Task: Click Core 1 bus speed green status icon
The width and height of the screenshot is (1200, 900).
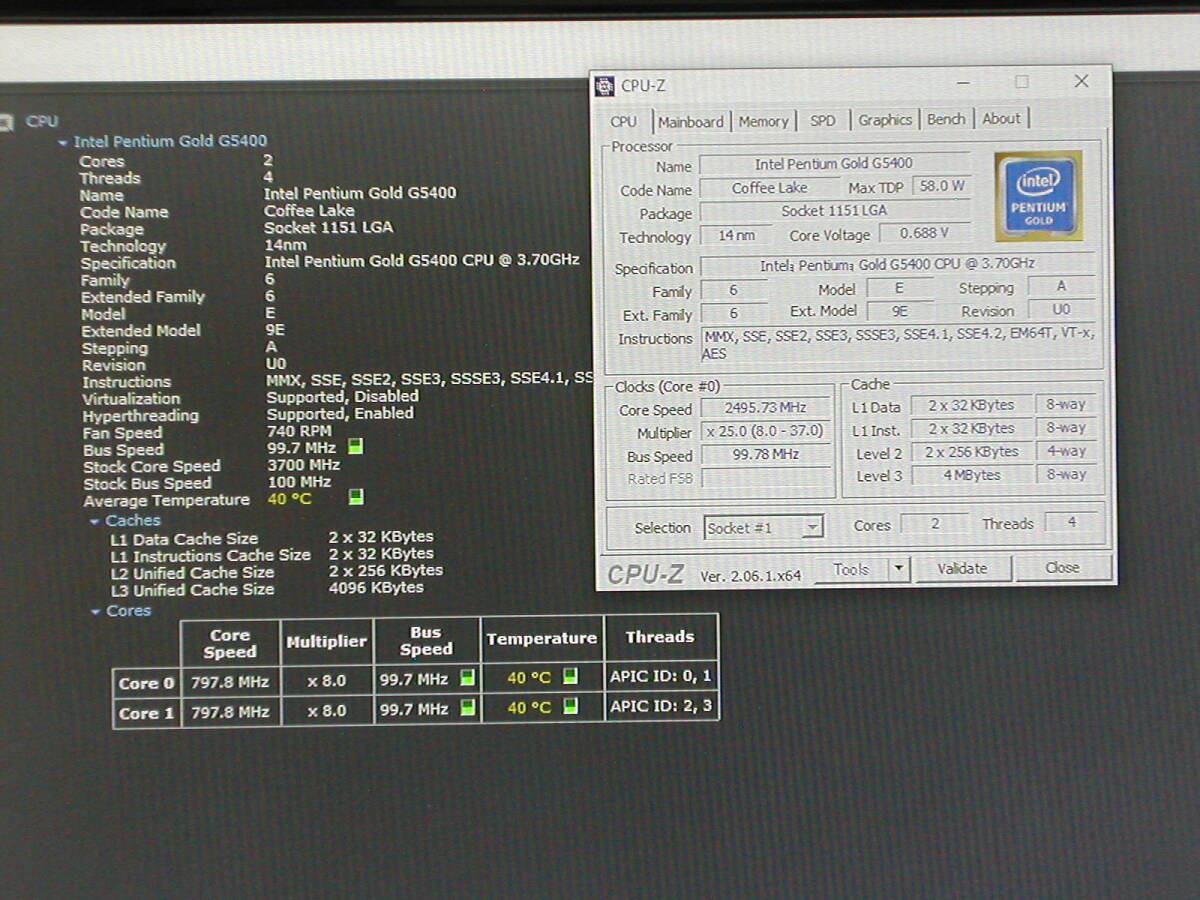Action: pos(467,708)
